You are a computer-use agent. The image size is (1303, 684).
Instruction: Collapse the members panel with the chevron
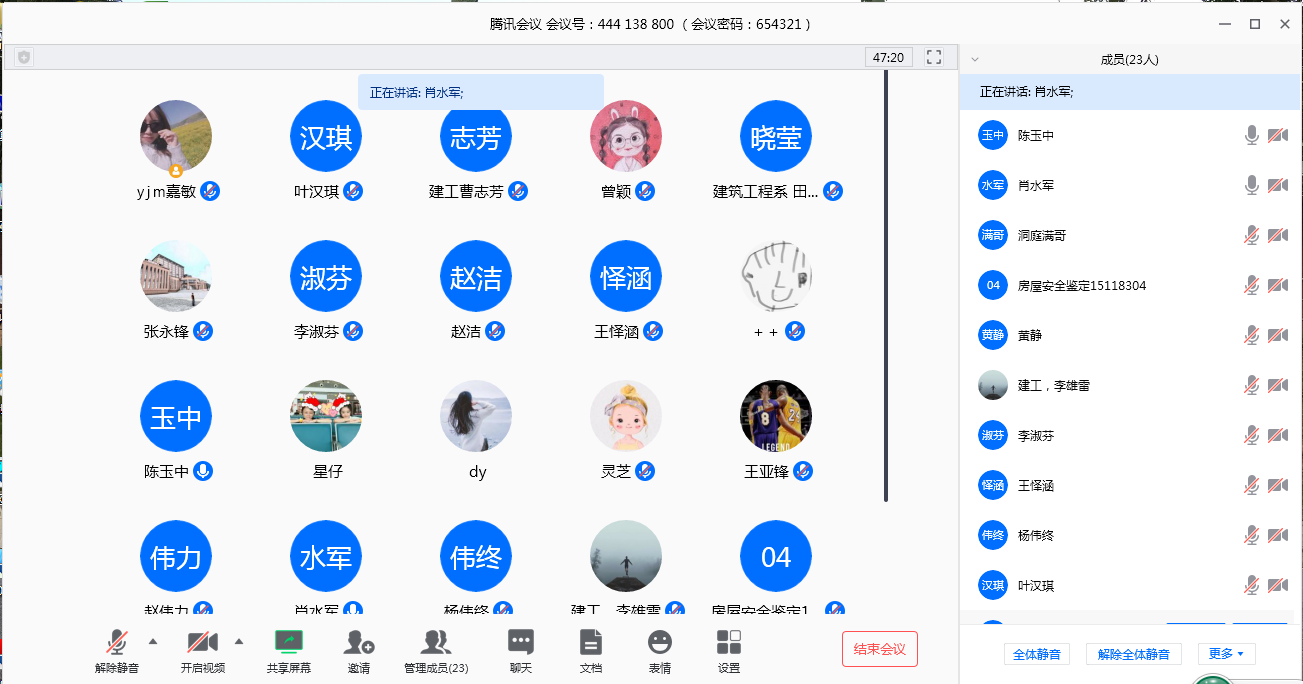[974, 58]
